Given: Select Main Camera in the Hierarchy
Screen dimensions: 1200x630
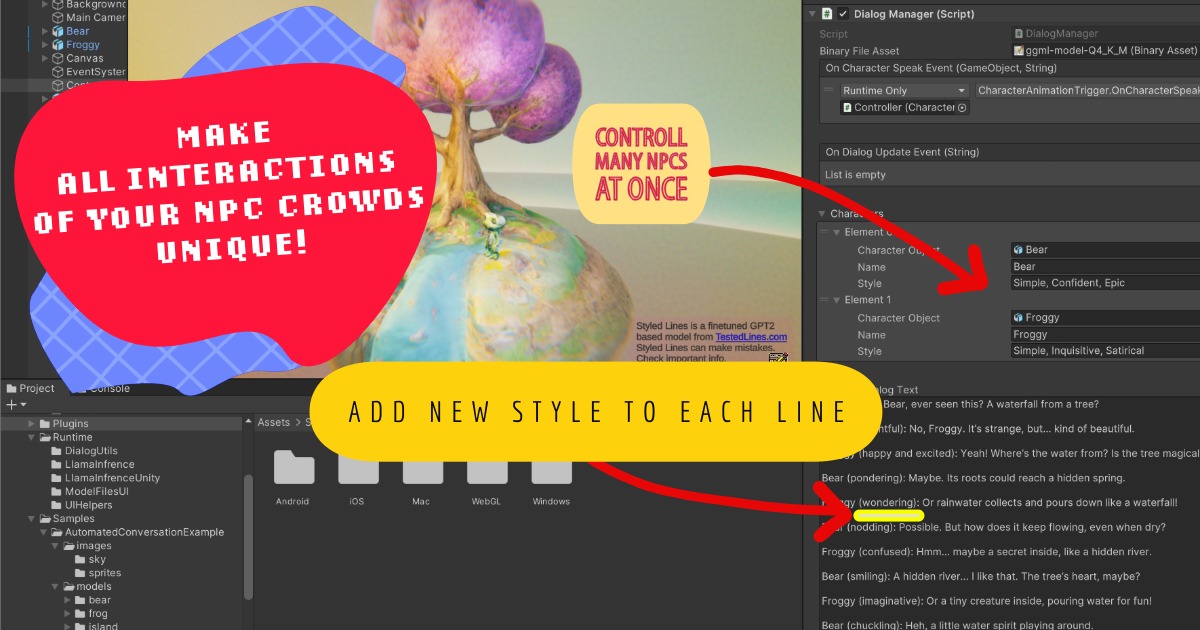Looking at the screenshot, I should 87,18.
